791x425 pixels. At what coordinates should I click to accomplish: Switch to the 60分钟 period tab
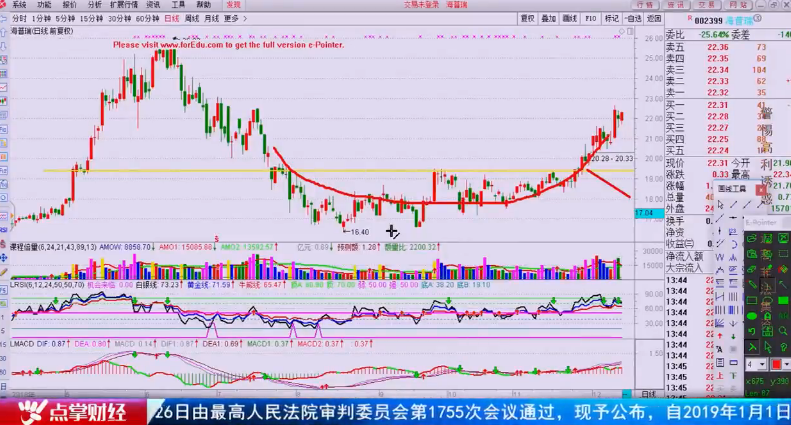147,18
